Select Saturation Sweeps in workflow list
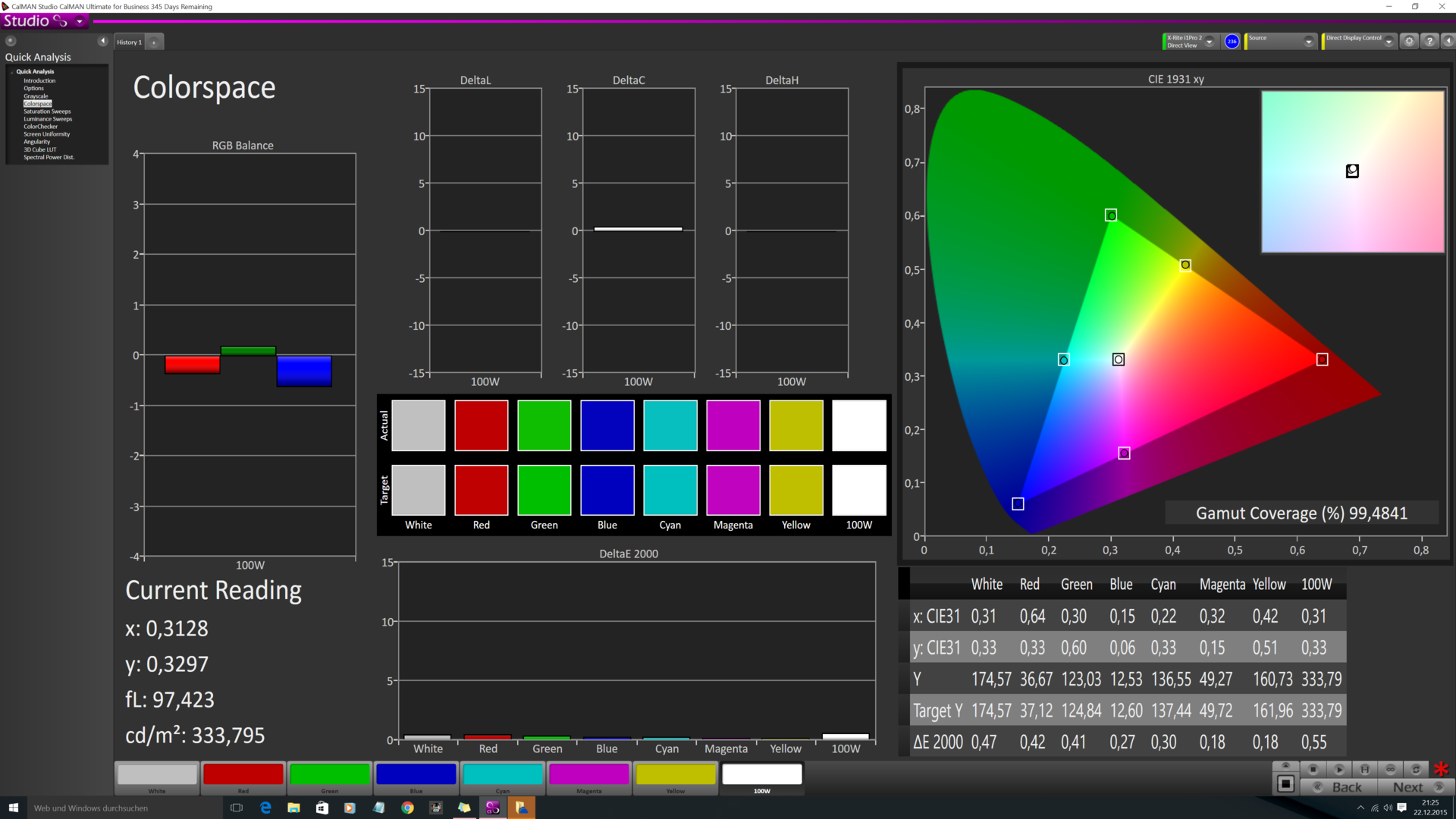 tap(47, 111)
